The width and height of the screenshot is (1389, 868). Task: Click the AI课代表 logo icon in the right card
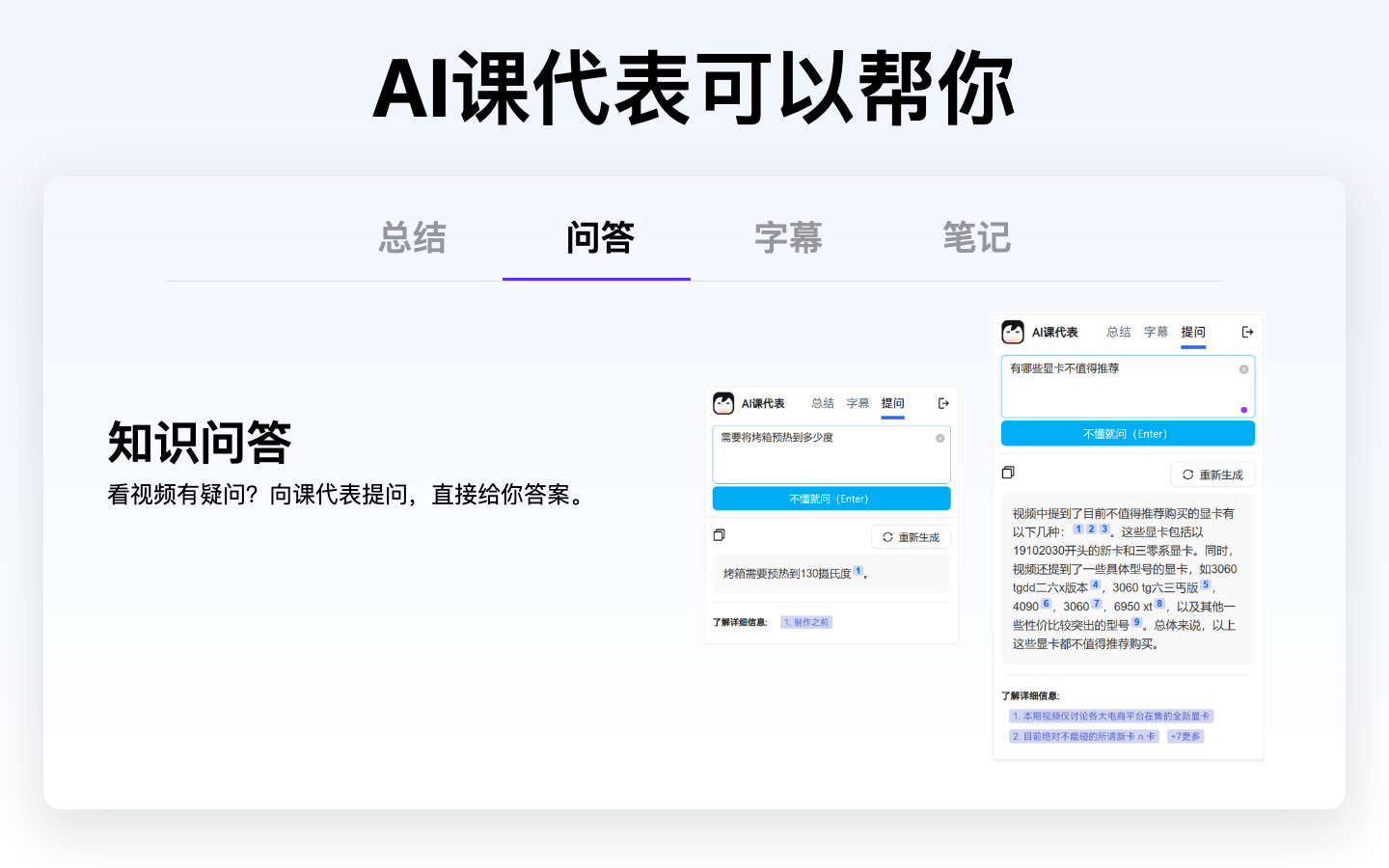(1013, 332)
